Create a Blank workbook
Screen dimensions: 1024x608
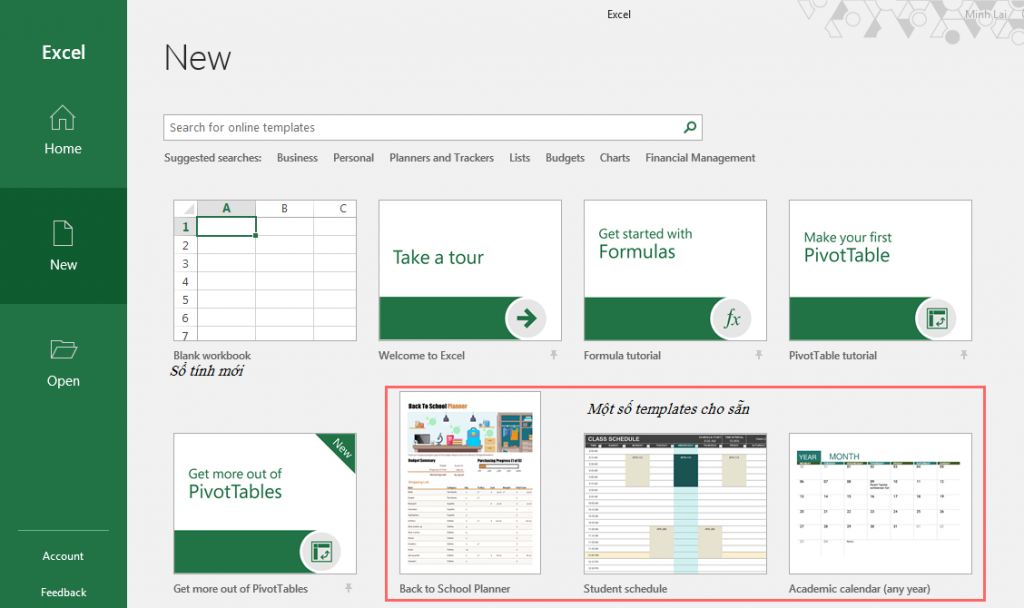click(264, 270)
